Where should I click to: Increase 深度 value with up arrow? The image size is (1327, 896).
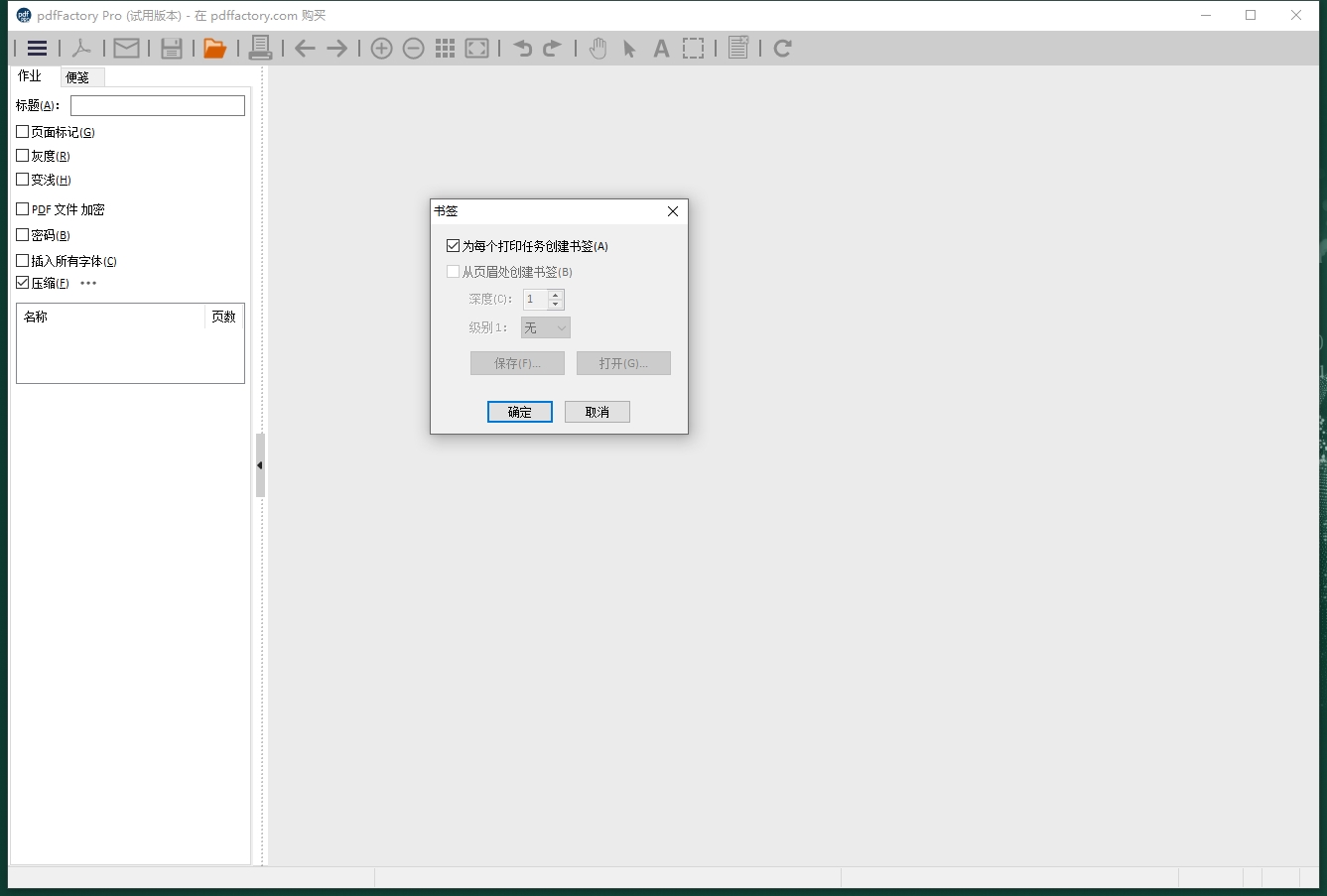(556, 294)
